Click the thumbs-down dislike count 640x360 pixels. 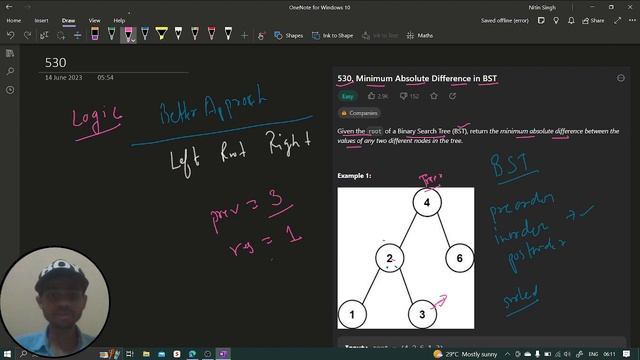(x=409, y=96)
